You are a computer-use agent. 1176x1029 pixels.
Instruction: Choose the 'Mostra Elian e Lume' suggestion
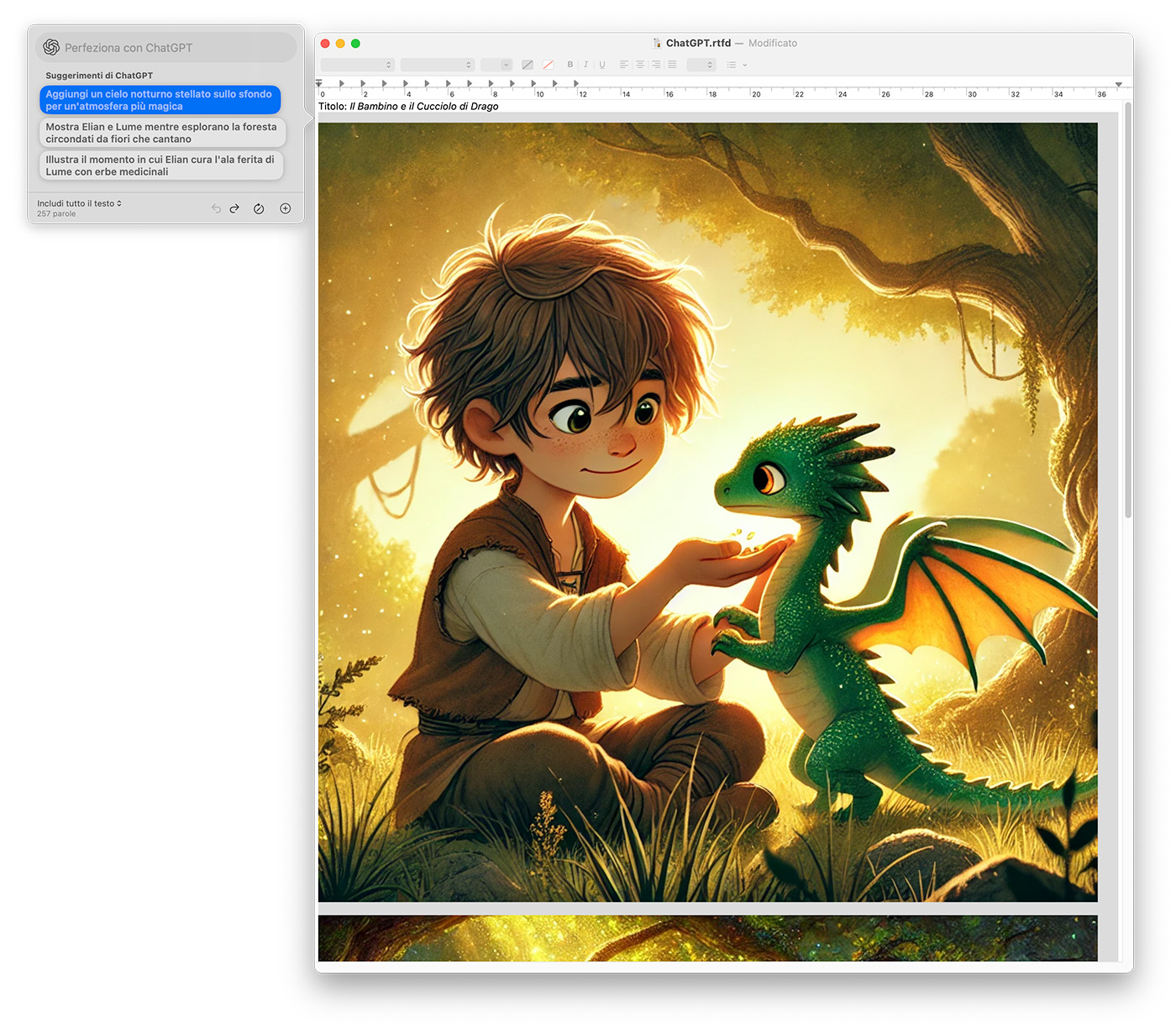pos(162,133)
